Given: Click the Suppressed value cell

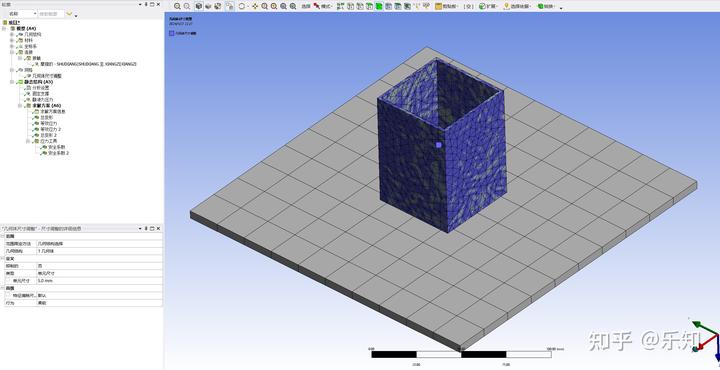Looking at the screenshot, I should coord(99,266).
